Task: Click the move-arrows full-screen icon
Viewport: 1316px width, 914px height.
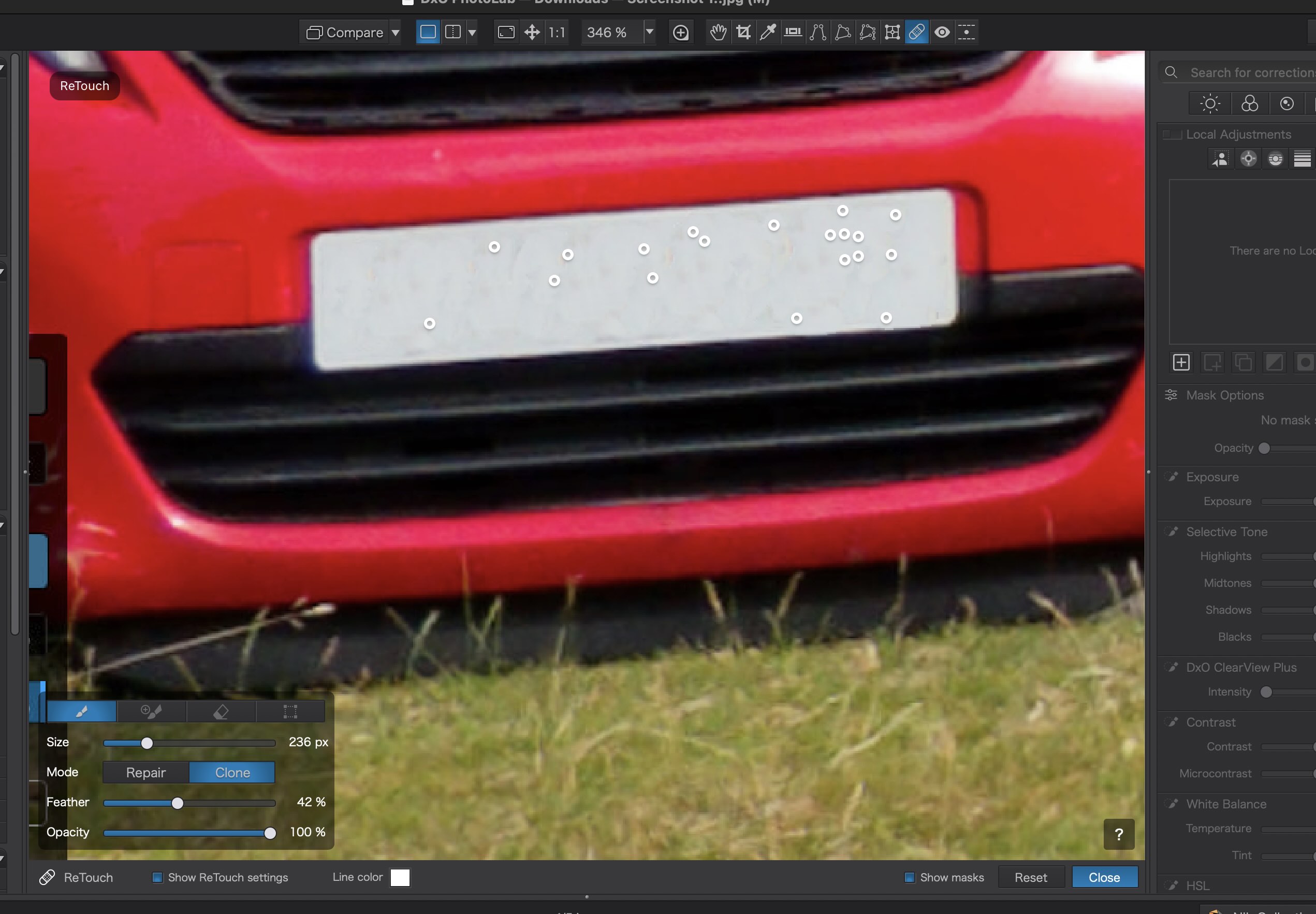Action: (532, 32)
